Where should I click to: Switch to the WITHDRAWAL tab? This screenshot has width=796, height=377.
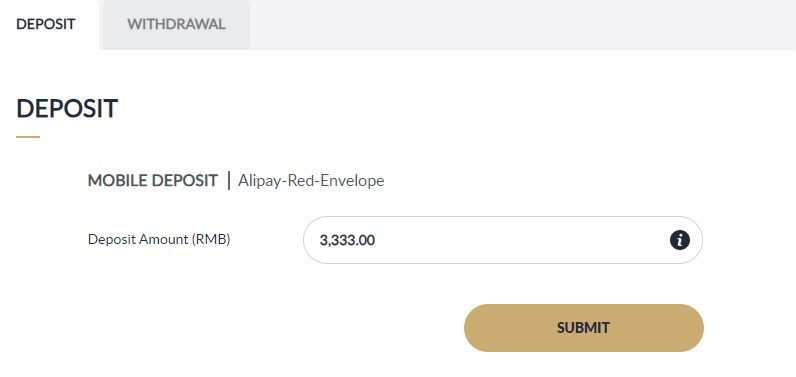[x=176, y=24]
